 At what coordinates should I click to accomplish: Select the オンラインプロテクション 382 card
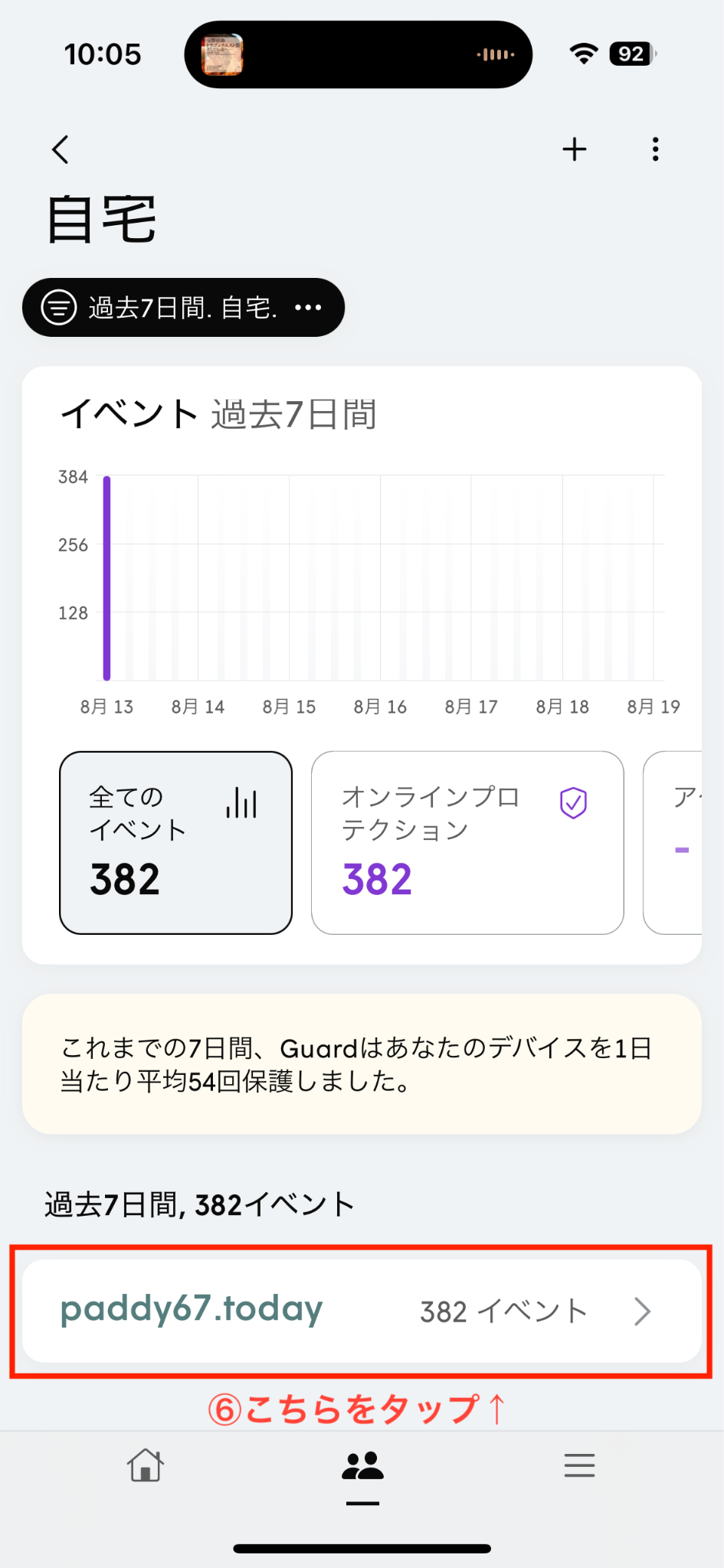pos(467,843)
